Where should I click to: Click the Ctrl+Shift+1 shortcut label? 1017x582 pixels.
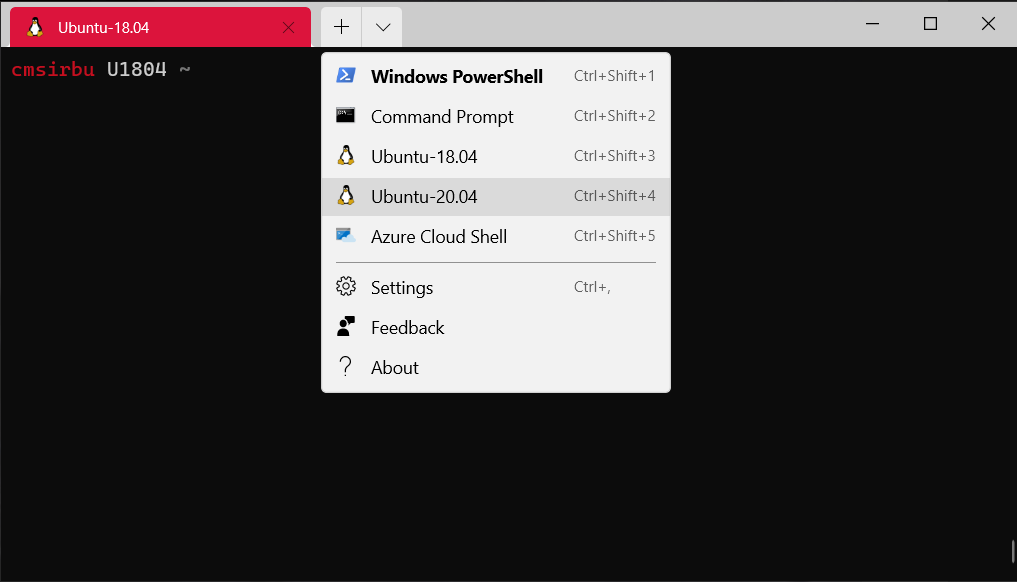(x=614, y=76)
